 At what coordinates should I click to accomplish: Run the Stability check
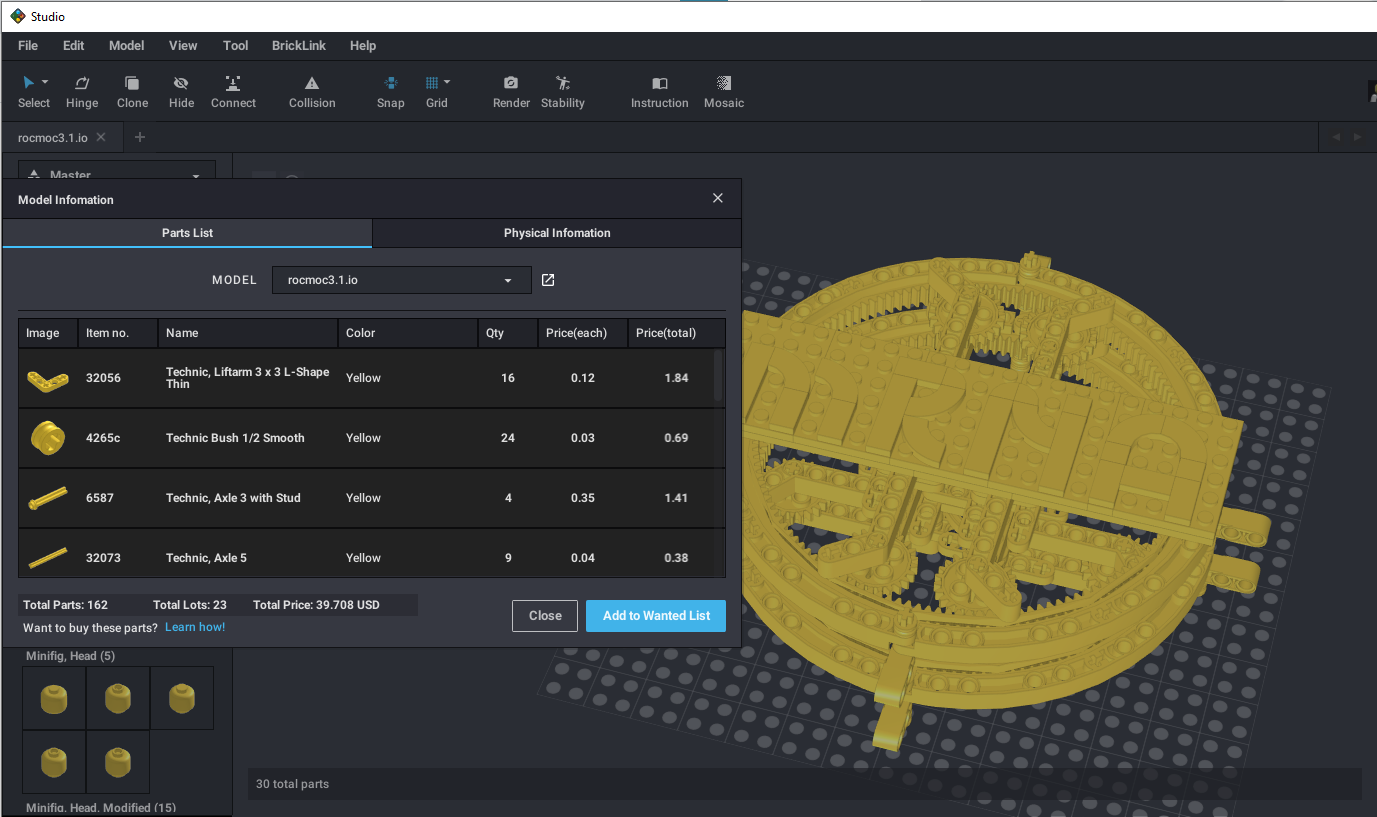click(x=563, y=92)
